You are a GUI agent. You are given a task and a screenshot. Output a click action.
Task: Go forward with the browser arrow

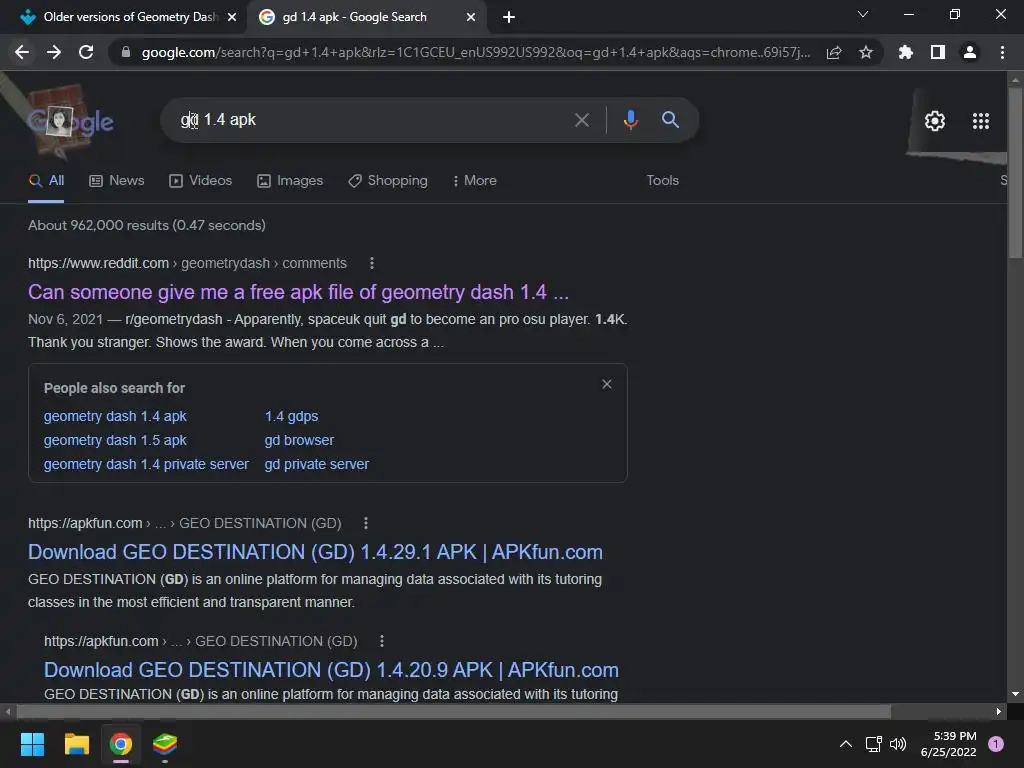(54, 52)
